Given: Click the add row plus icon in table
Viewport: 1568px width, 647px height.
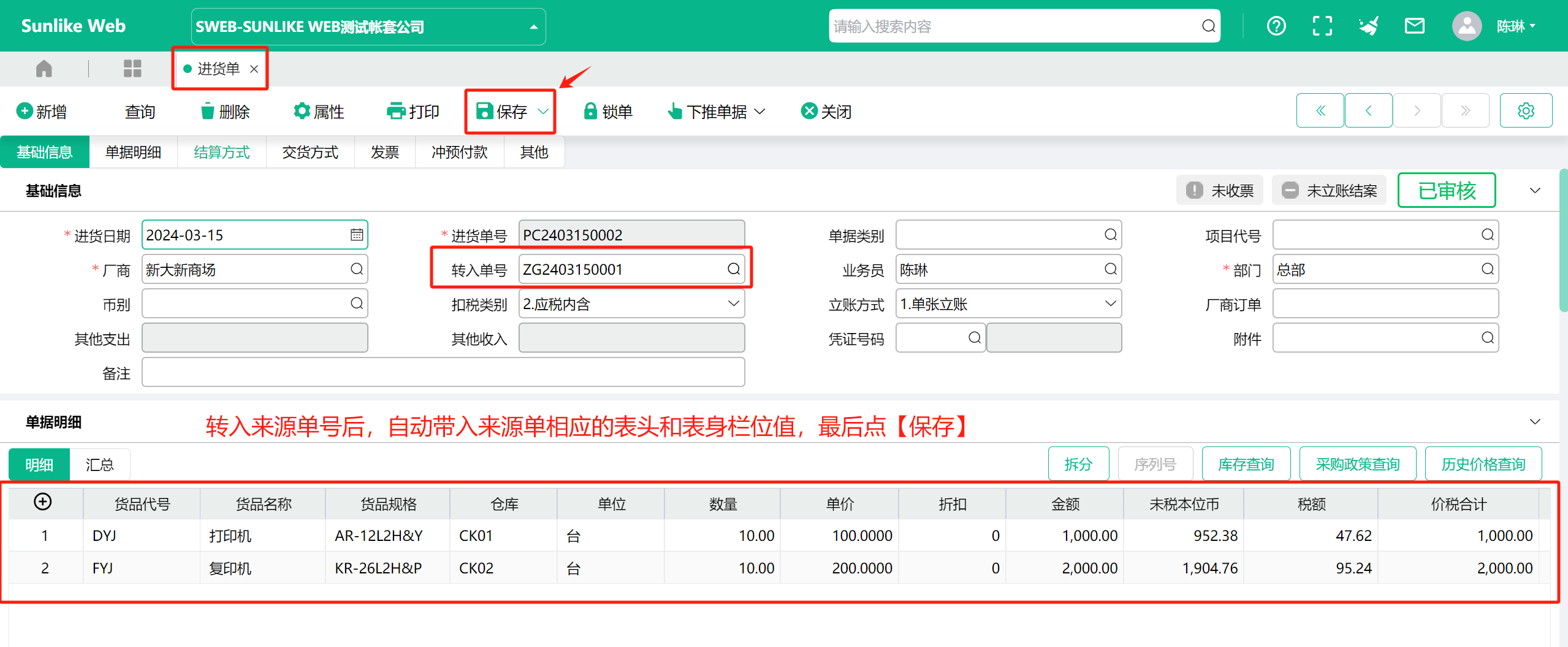Looking at the screenshot, I should [x=43, y=502].
